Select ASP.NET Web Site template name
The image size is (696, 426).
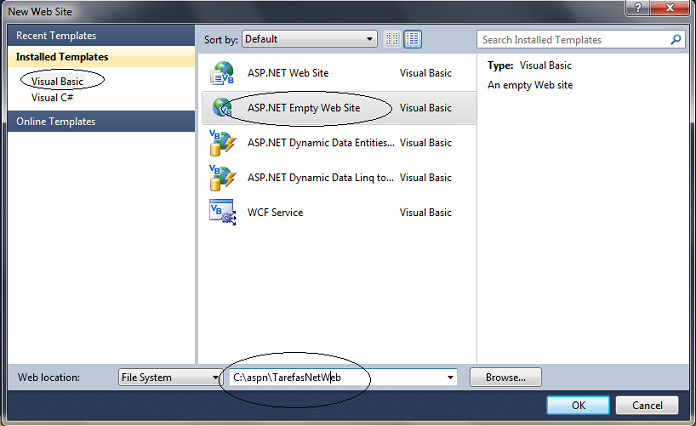tap(288, 73)
